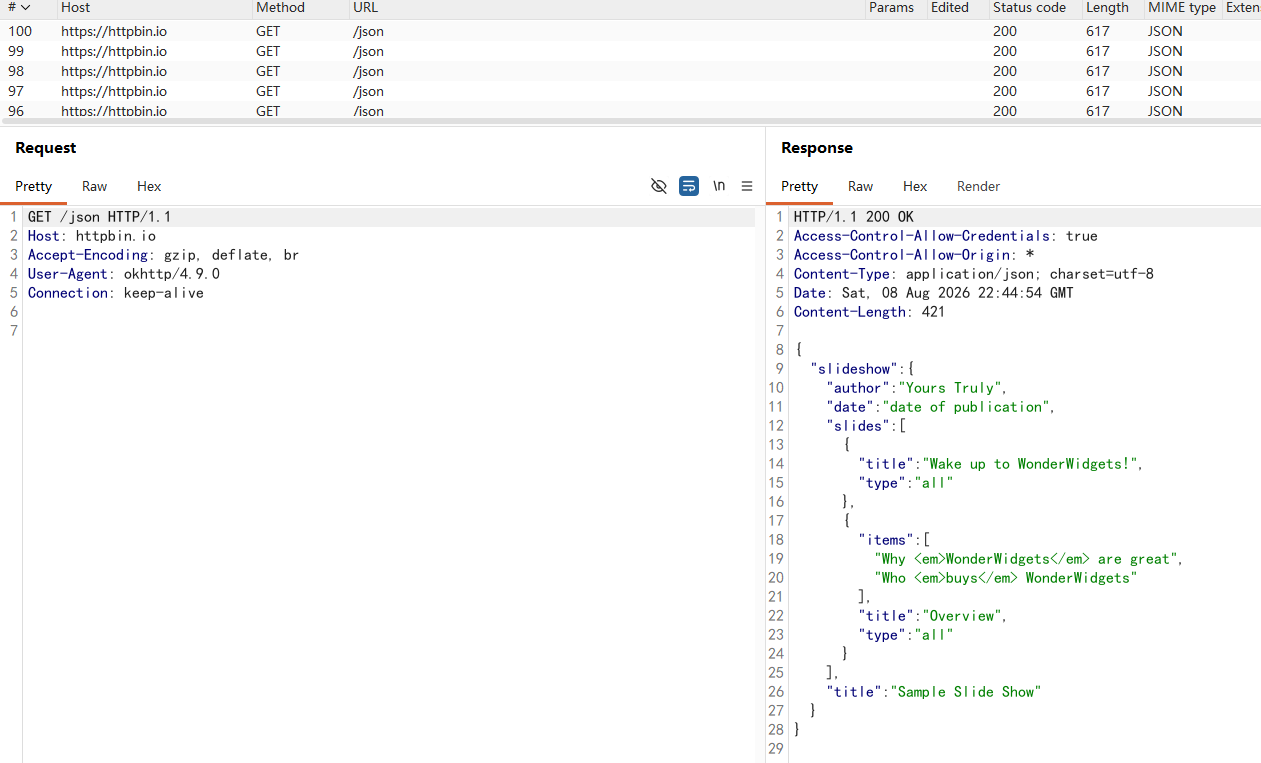Toggle the \n show line breaks button
Viewport: 1261px width, 763px height.
pyautogui.click(x=719, y=186)
